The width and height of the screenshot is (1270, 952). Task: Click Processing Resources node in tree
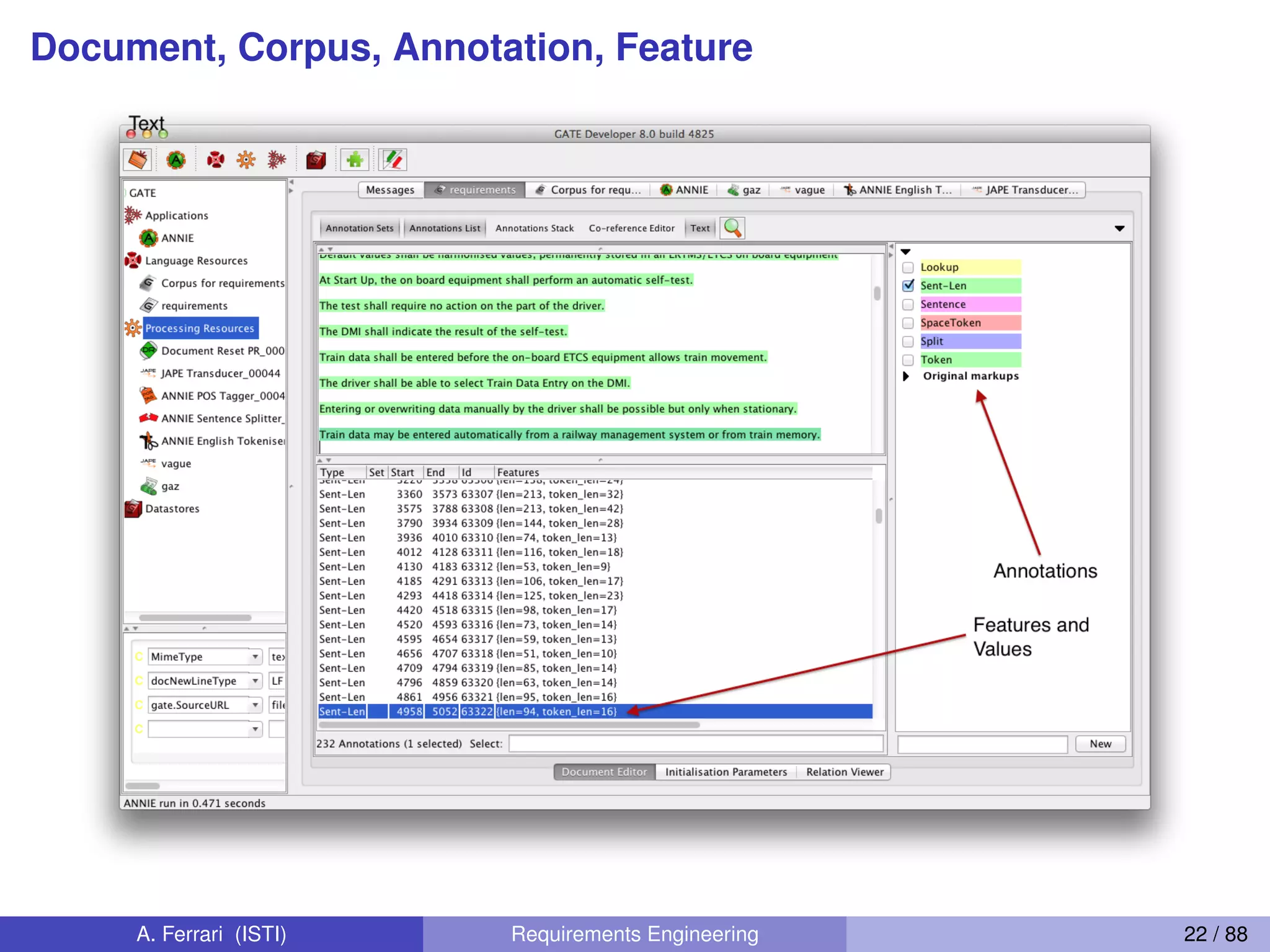tap(200, 328)
